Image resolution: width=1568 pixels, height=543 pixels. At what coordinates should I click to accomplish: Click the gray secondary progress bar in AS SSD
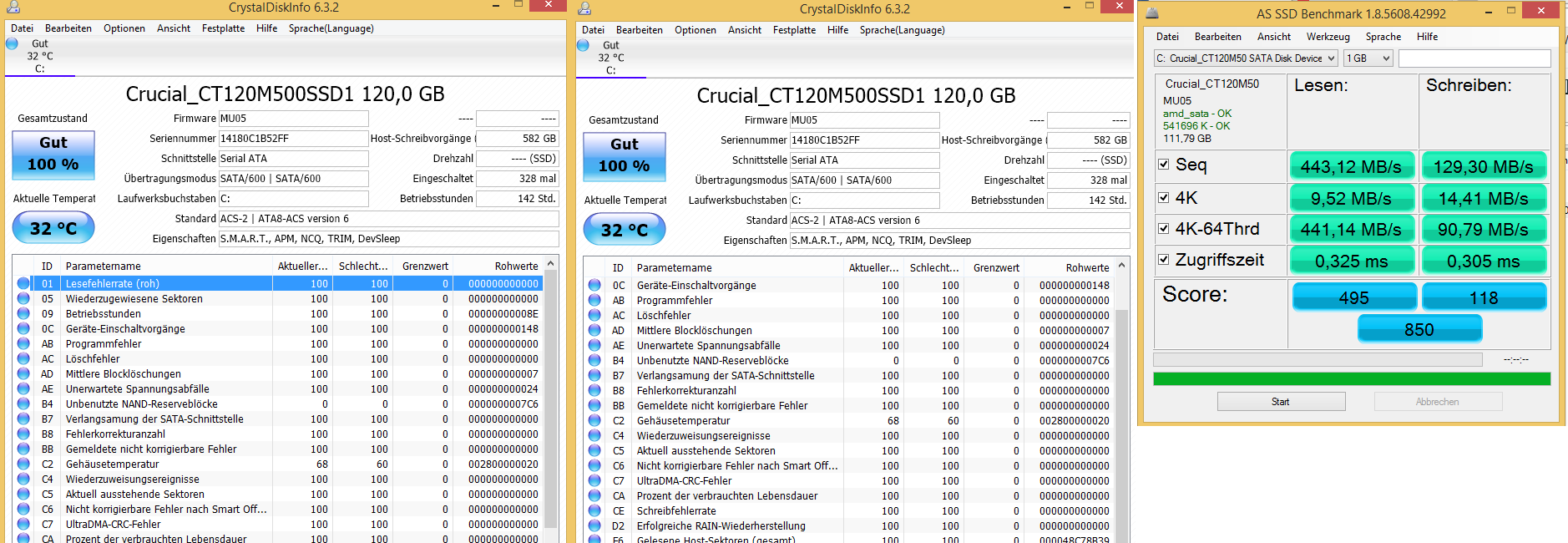point(1318,359)
